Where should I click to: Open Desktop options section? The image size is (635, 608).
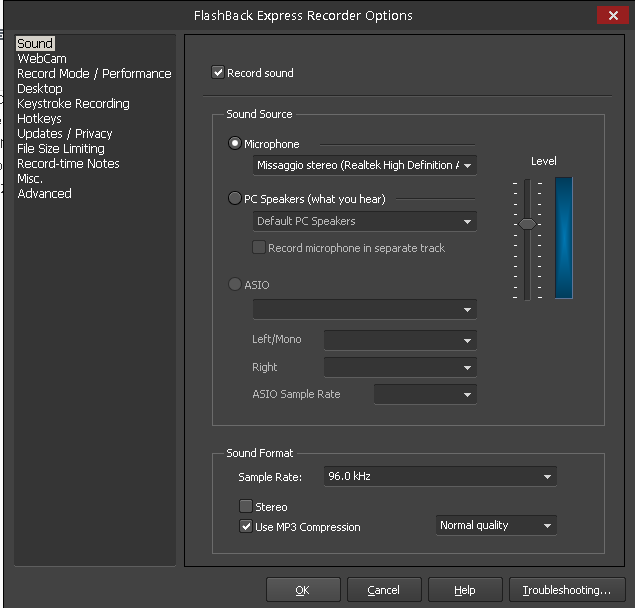[x=40, y=88]
